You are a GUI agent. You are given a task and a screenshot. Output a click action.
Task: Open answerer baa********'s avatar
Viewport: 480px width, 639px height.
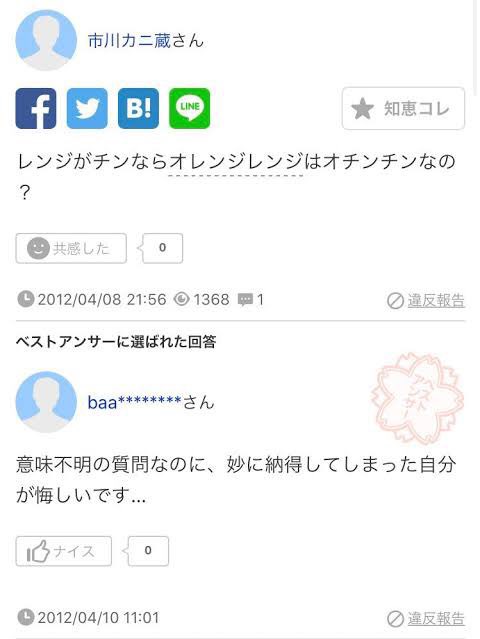[46, 402]
